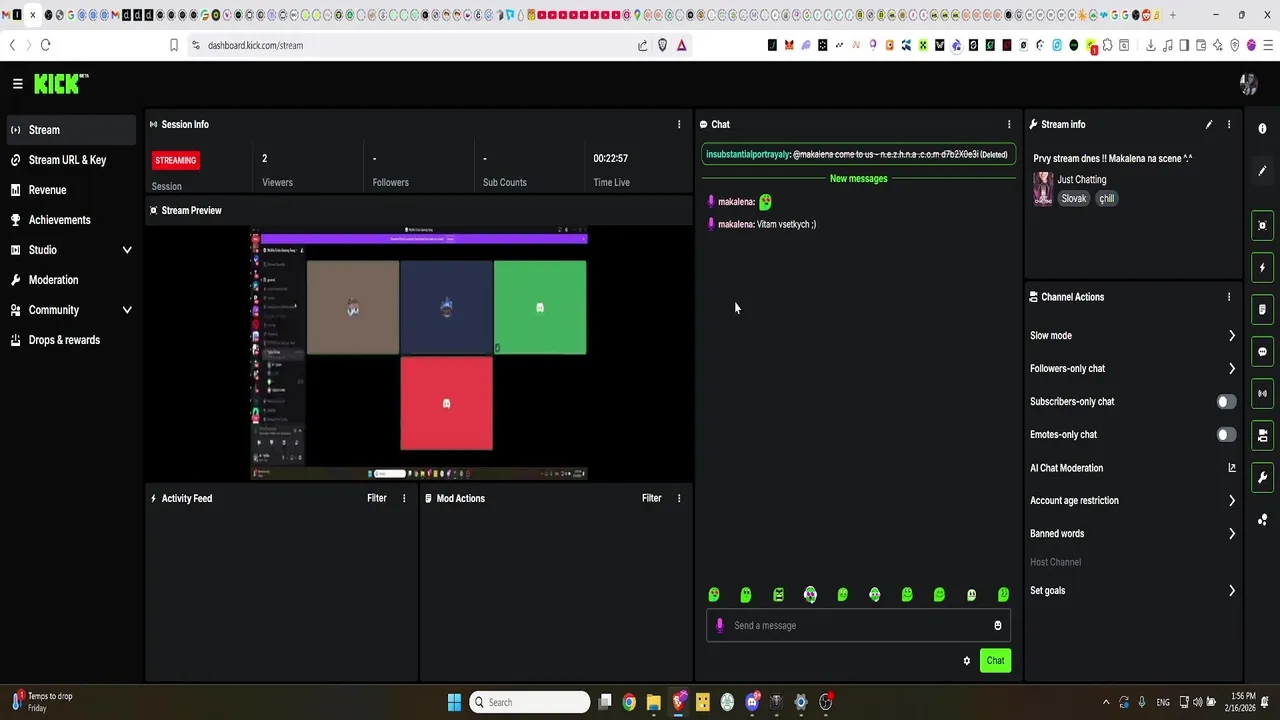The image size is (1280, 720).
Task: Click the Slovak tag
Action: 1073,199
